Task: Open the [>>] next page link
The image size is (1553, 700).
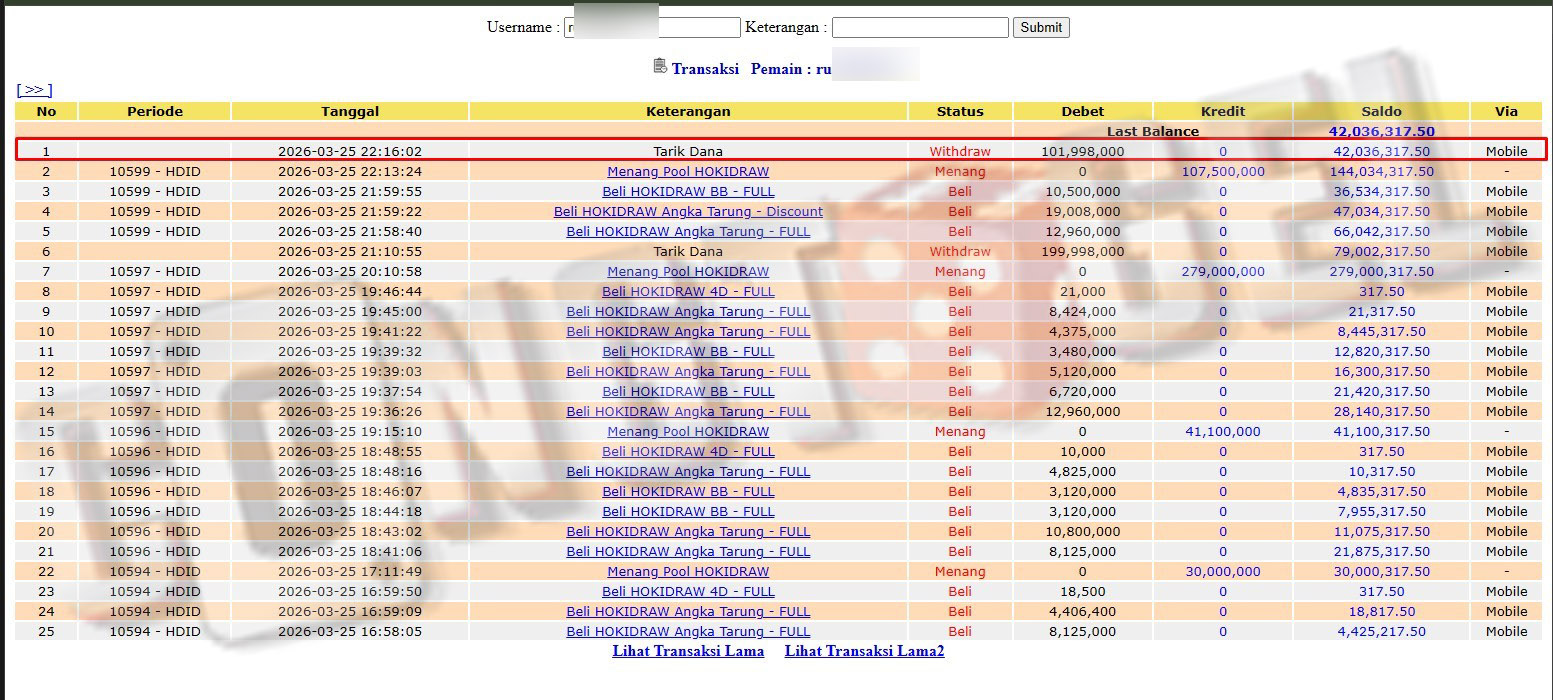Action: tap(34, 90)
